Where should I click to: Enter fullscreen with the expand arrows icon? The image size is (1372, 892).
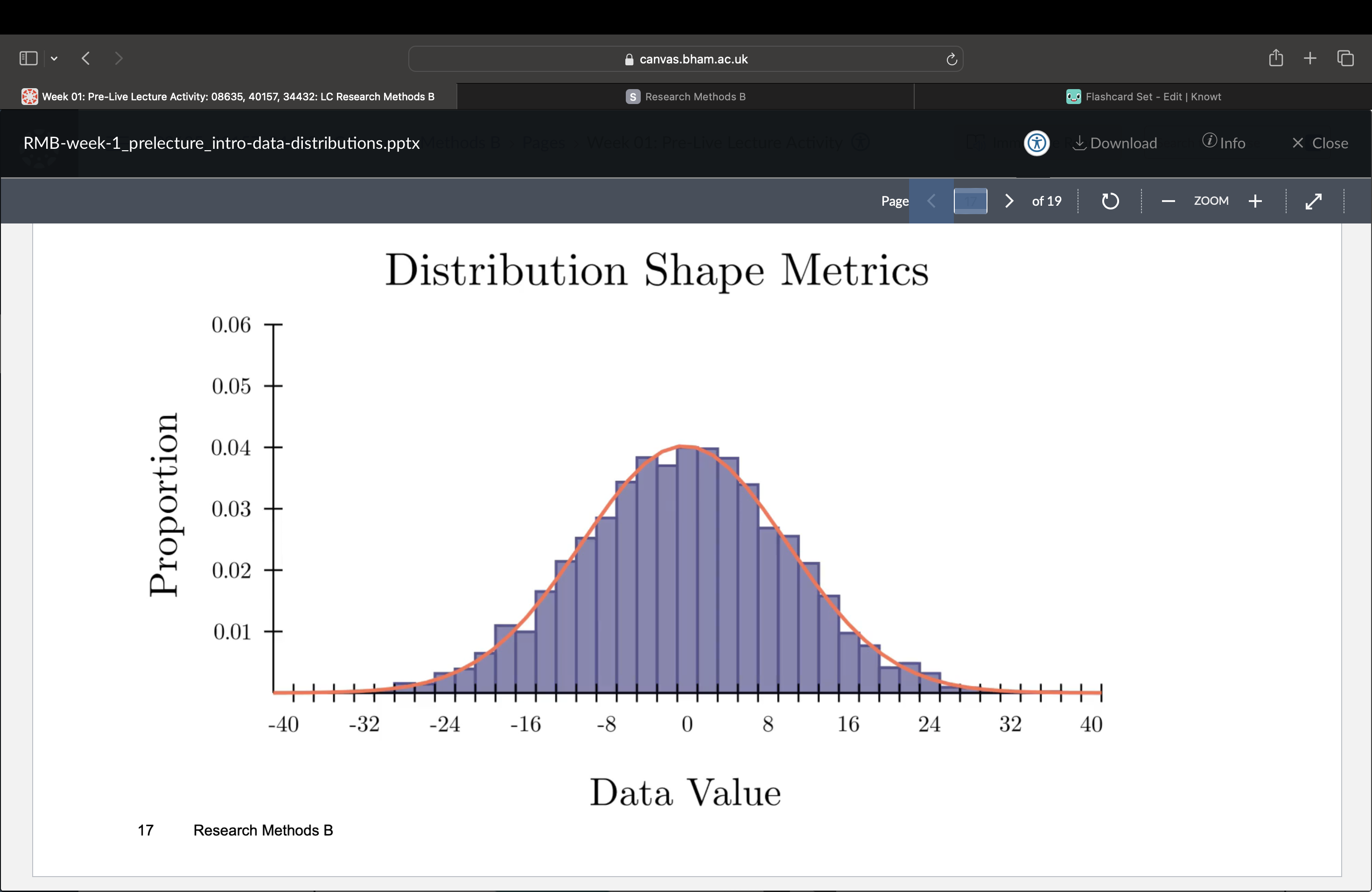click(1313, 201)
